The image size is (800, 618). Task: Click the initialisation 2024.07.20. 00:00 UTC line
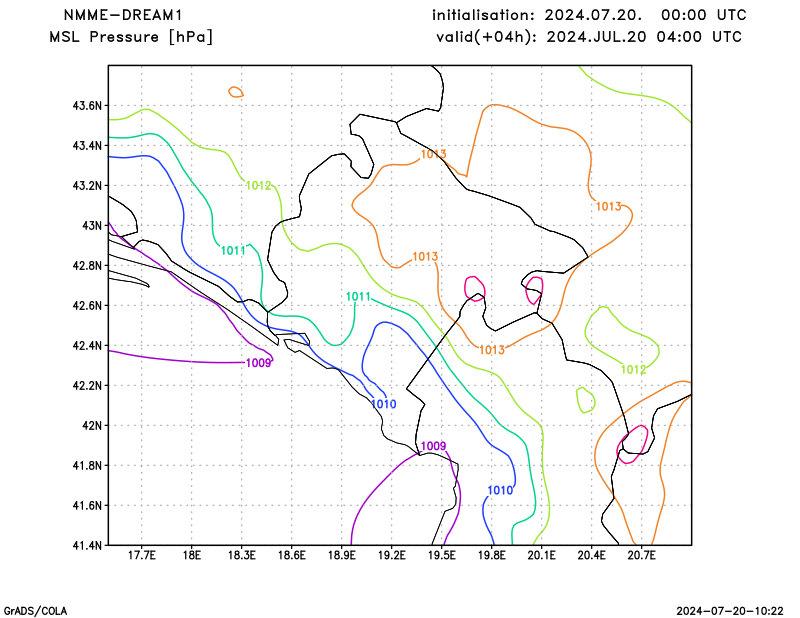tap(589, 15)
